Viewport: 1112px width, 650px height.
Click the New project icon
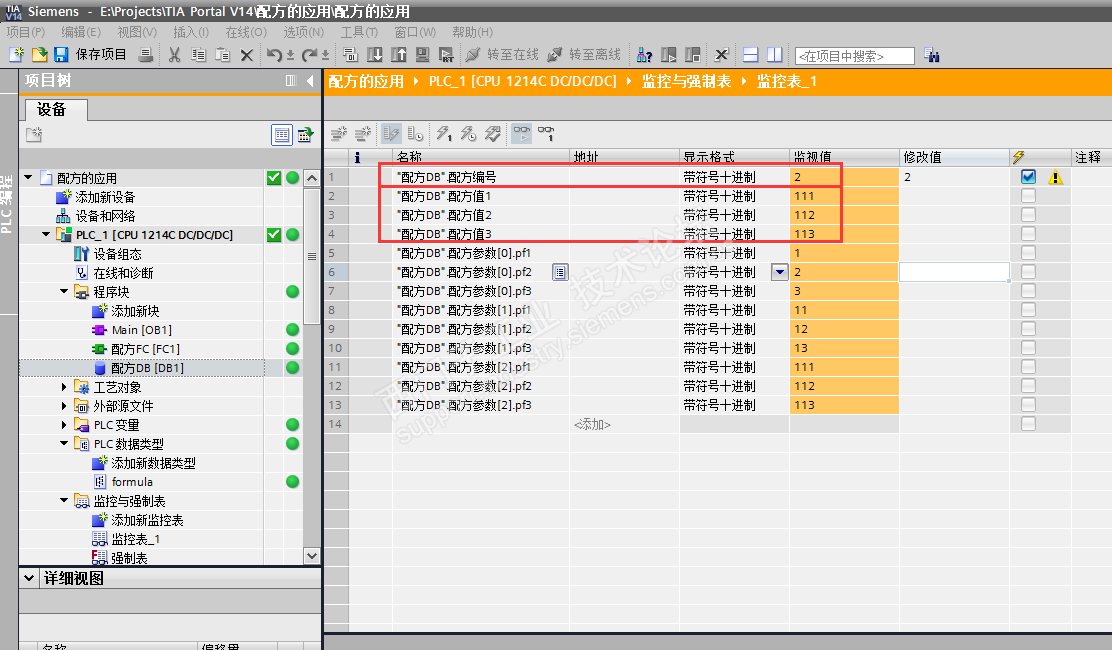click(16, 55)
